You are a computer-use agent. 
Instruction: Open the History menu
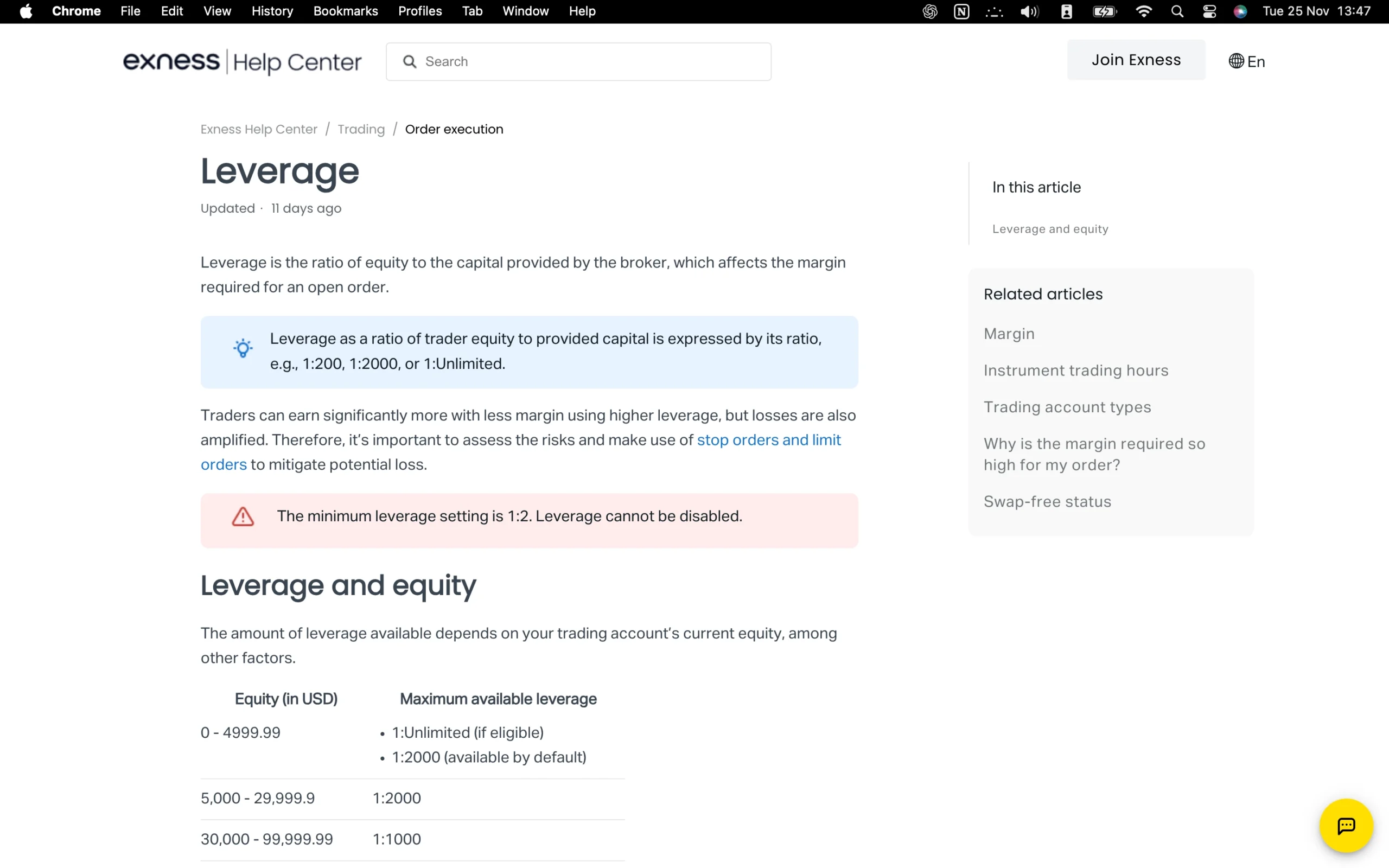[x=272, y=11]
